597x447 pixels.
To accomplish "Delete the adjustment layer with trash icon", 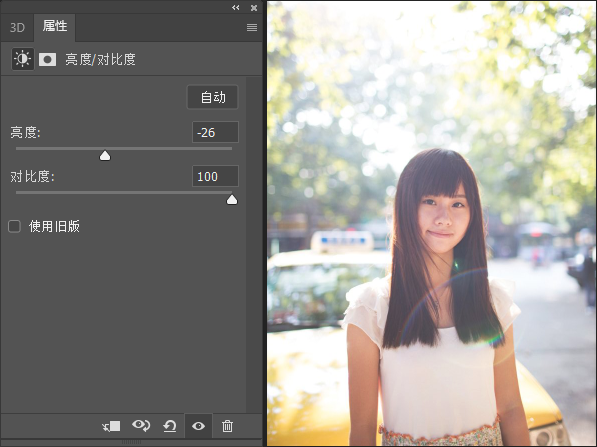I will click(x=227, y=426).
